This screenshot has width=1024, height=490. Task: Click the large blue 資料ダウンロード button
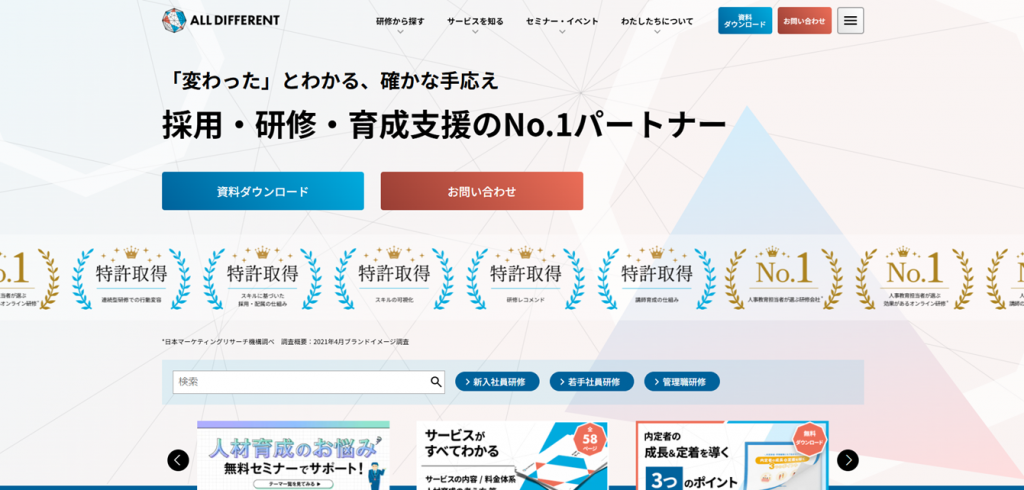click(x=263, y=191)
